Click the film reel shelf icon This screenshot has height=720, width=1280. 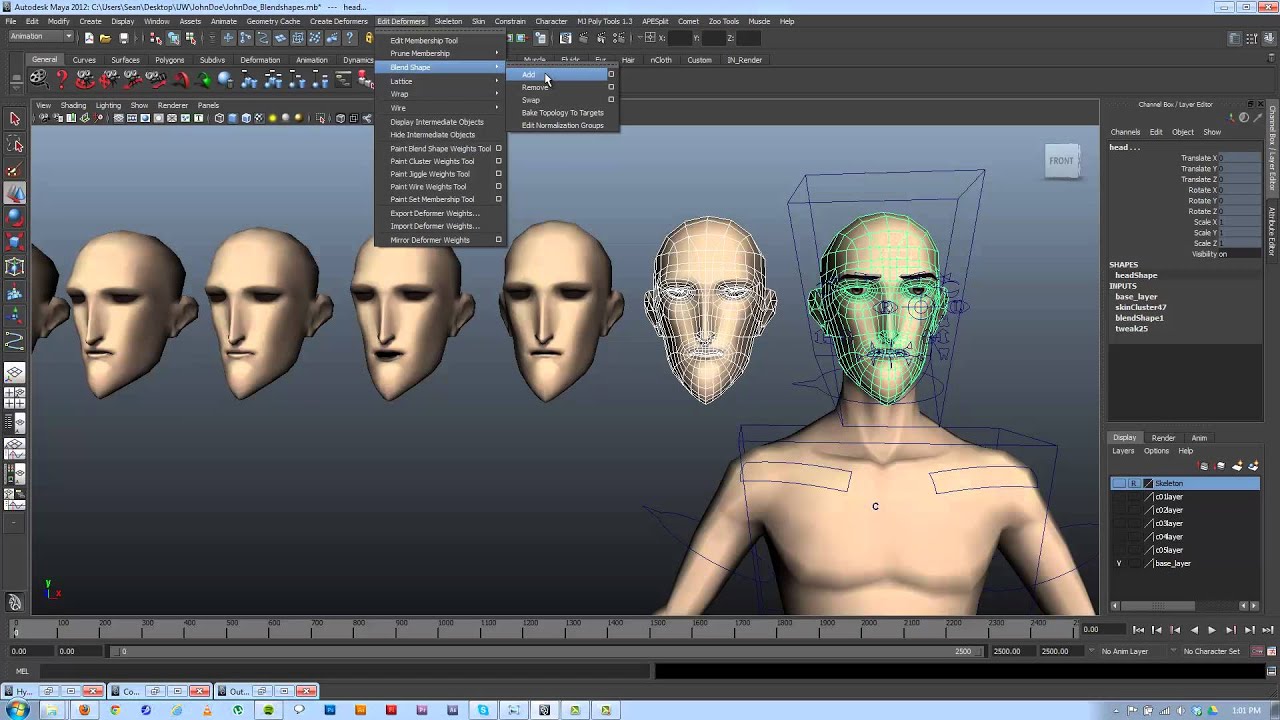coord(38,79)
